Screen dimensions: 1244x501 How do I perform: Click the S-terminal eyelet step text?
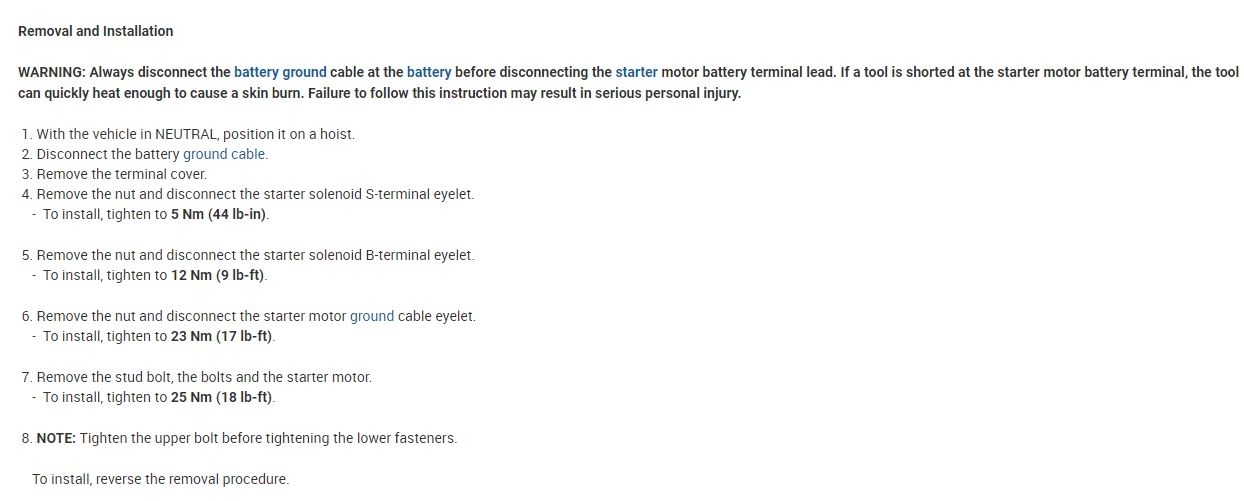click(x=255, y=195)
